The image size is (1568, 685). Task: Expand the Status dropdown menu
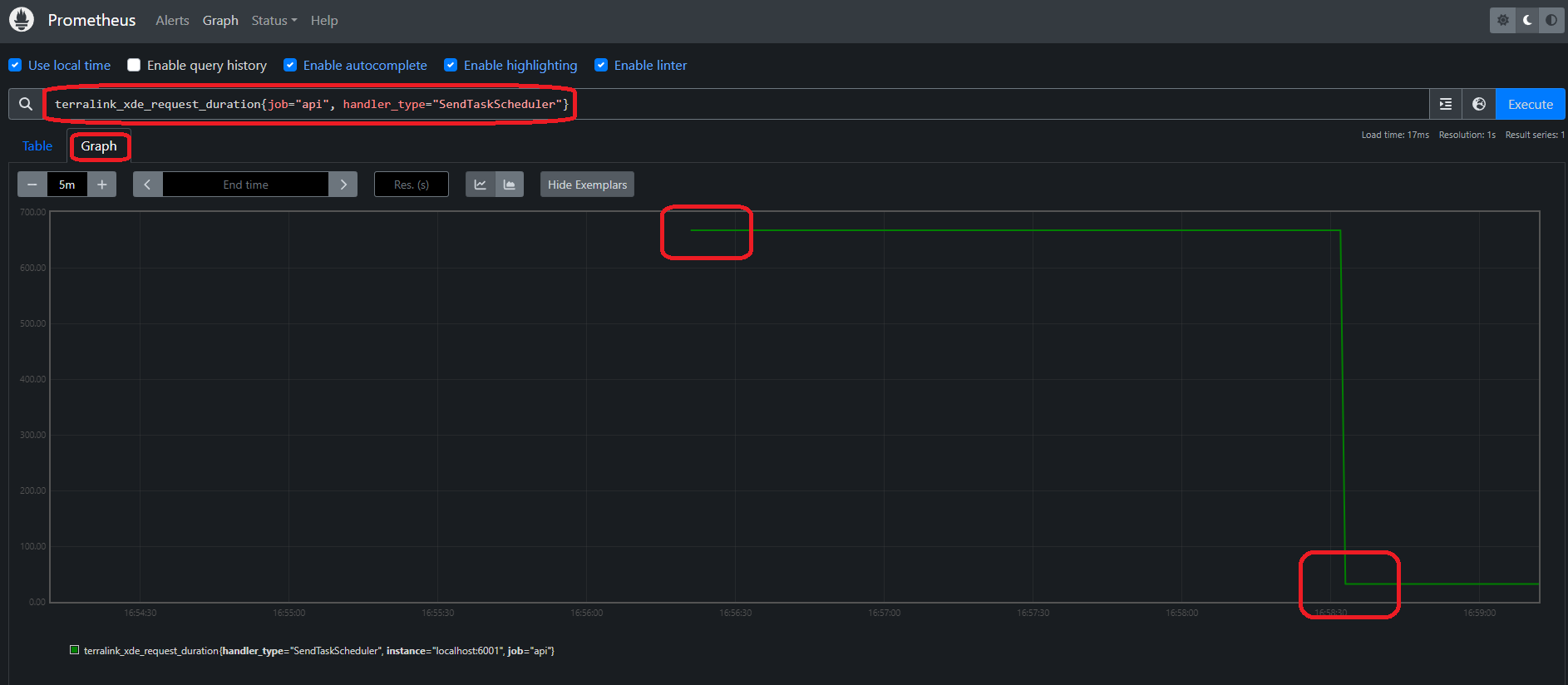(x=274, y=21)
